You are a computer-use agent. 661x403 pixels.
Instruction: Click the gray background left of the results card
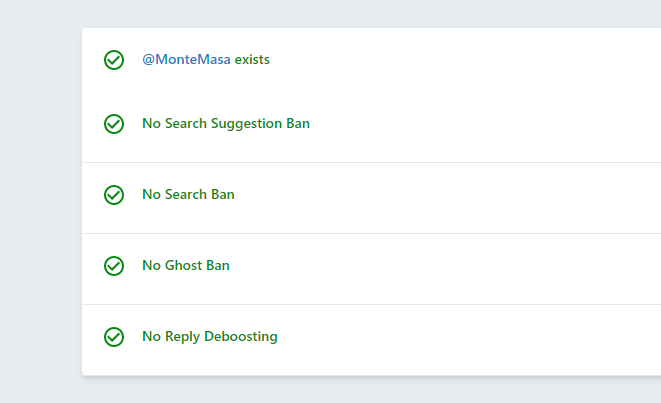[41, 202]
